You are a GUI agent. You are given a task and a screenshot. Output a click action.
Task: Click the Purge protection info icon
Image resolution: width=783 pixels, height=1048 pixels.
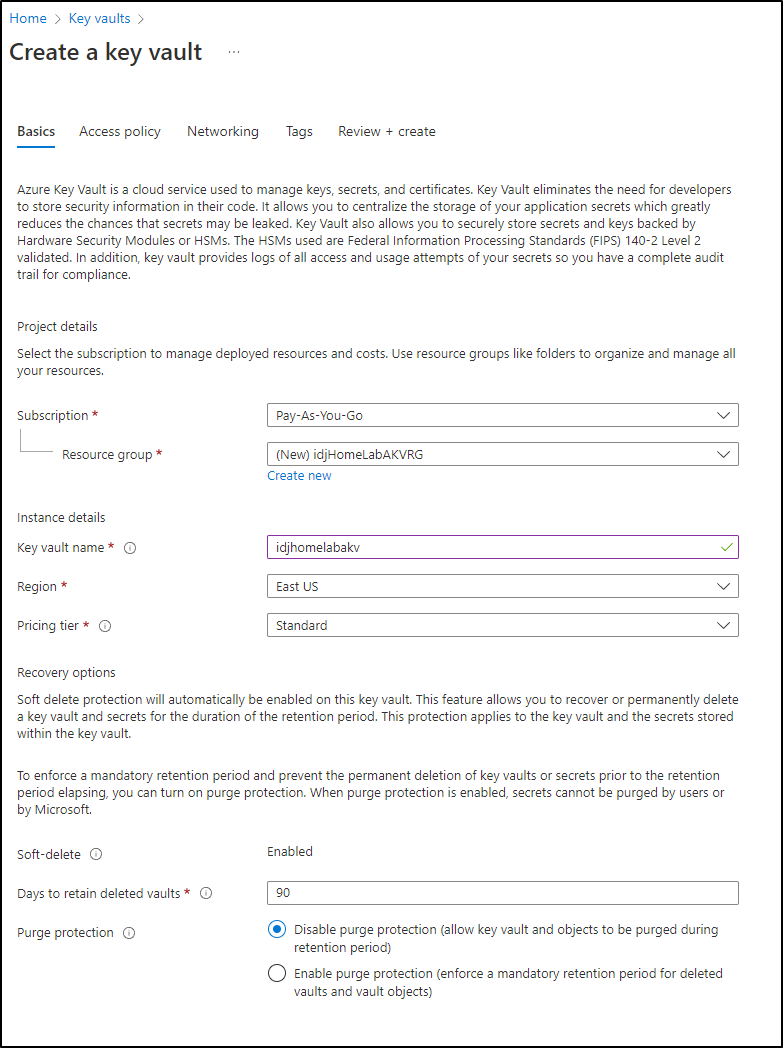click(x=129, y=932)
